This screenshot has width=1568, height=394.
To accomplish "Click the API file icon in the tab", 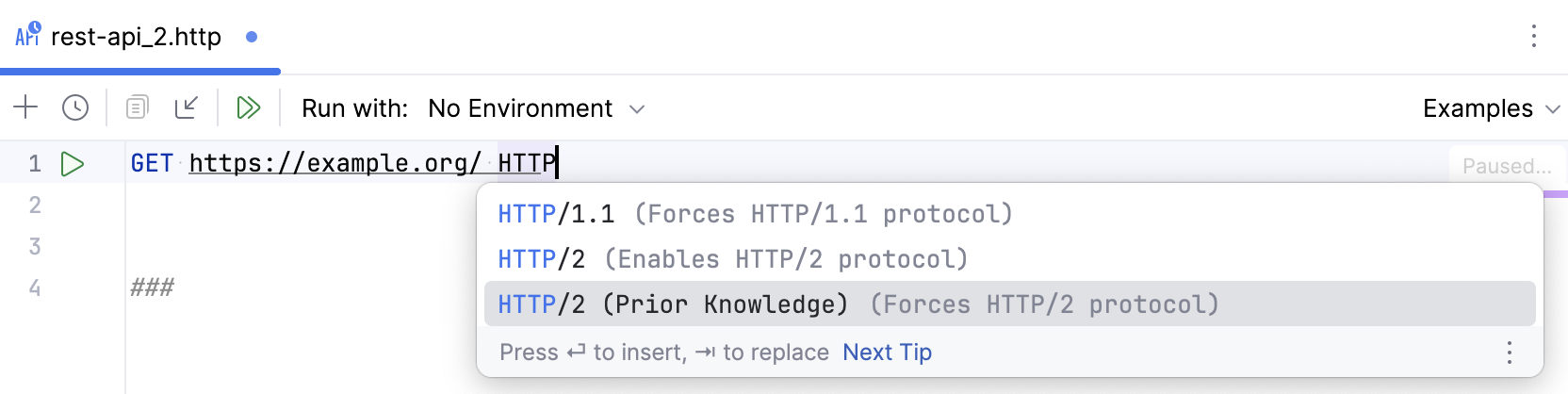I will tap(27, 36).
